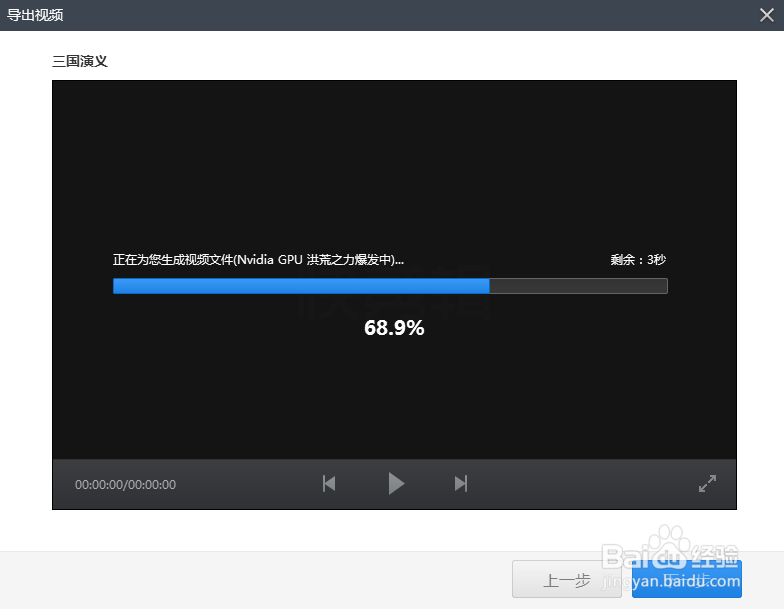
Task: Select the 68.9% progress text
Action: 394,328
